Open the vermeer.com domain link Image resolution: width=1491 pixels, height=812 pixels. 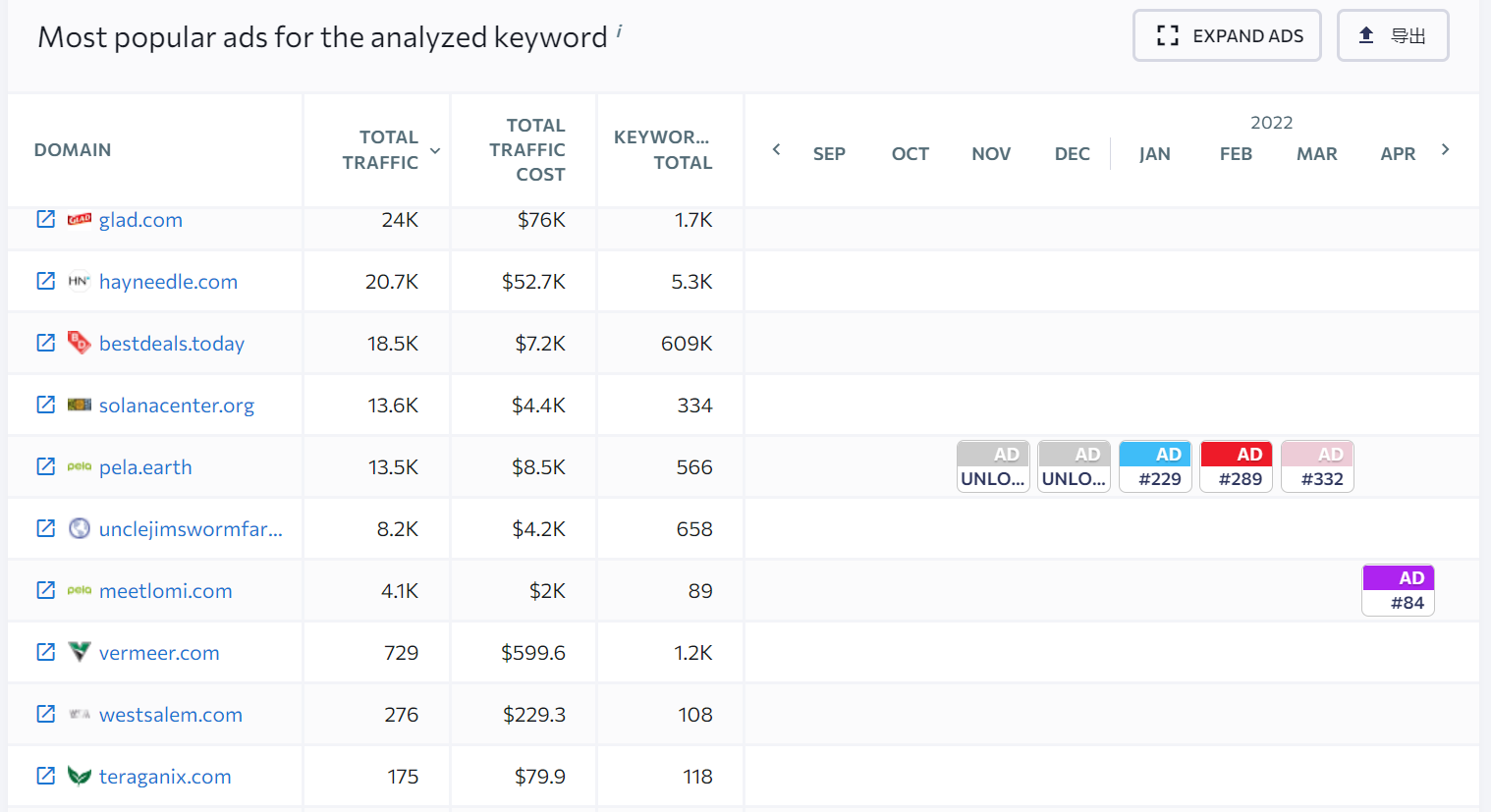point(159,653)
